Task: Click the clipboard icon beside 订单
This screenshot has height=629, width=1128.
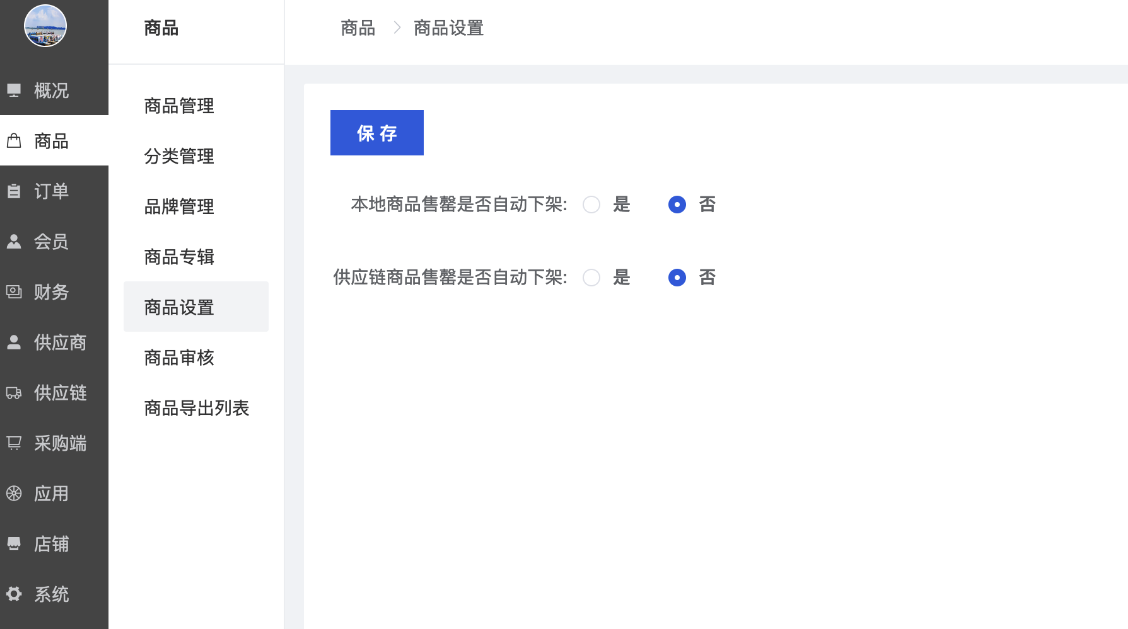Action: (x=14, y=192)
